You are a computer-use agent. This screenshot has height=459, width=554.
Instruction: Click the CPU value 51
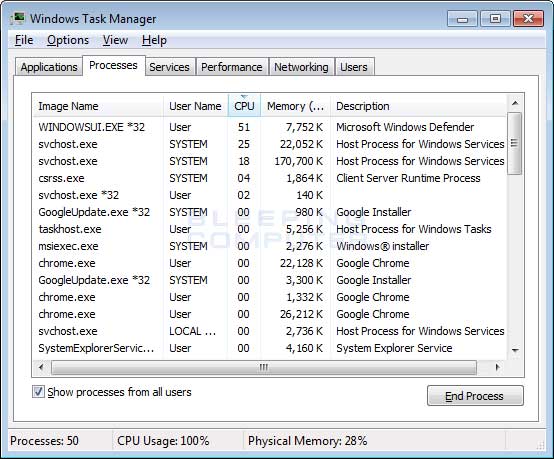[244, 127]
